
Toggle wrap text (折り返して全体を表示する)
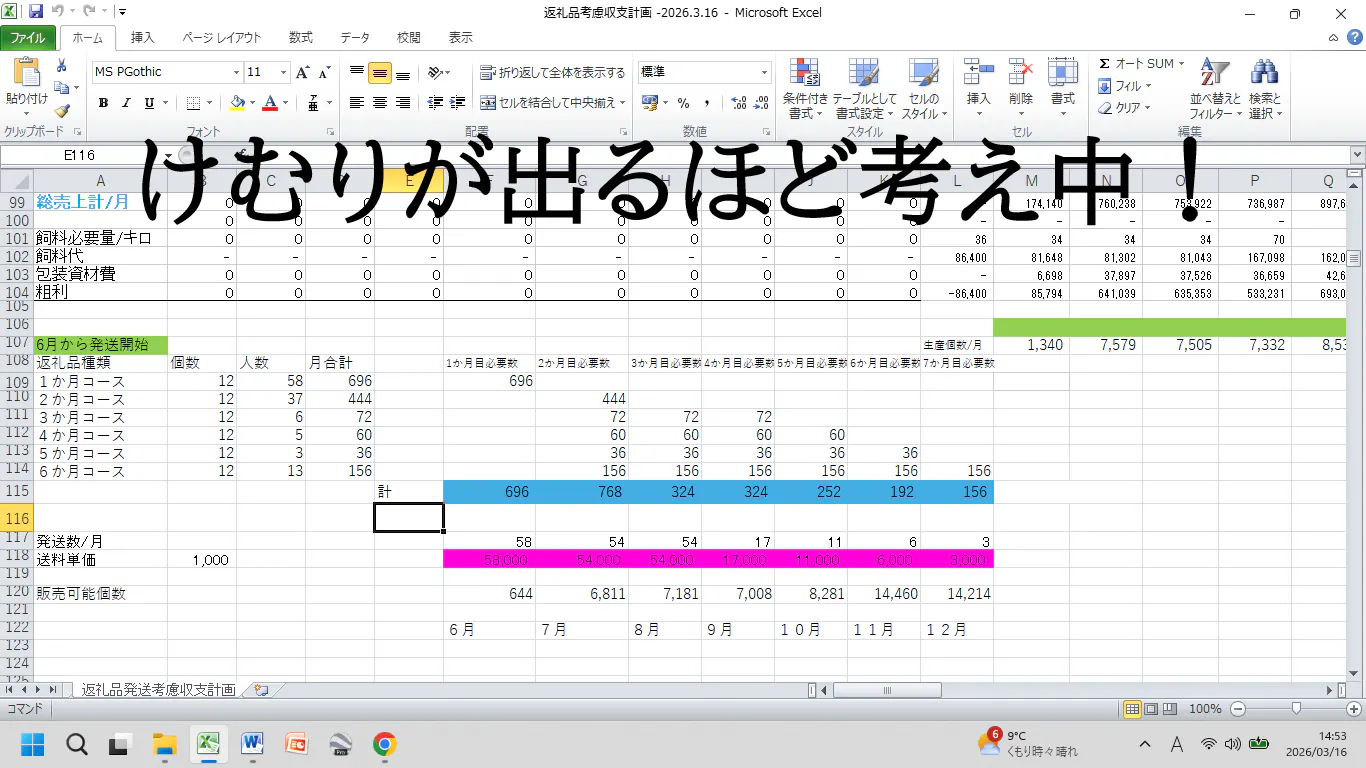click(552, 72)
